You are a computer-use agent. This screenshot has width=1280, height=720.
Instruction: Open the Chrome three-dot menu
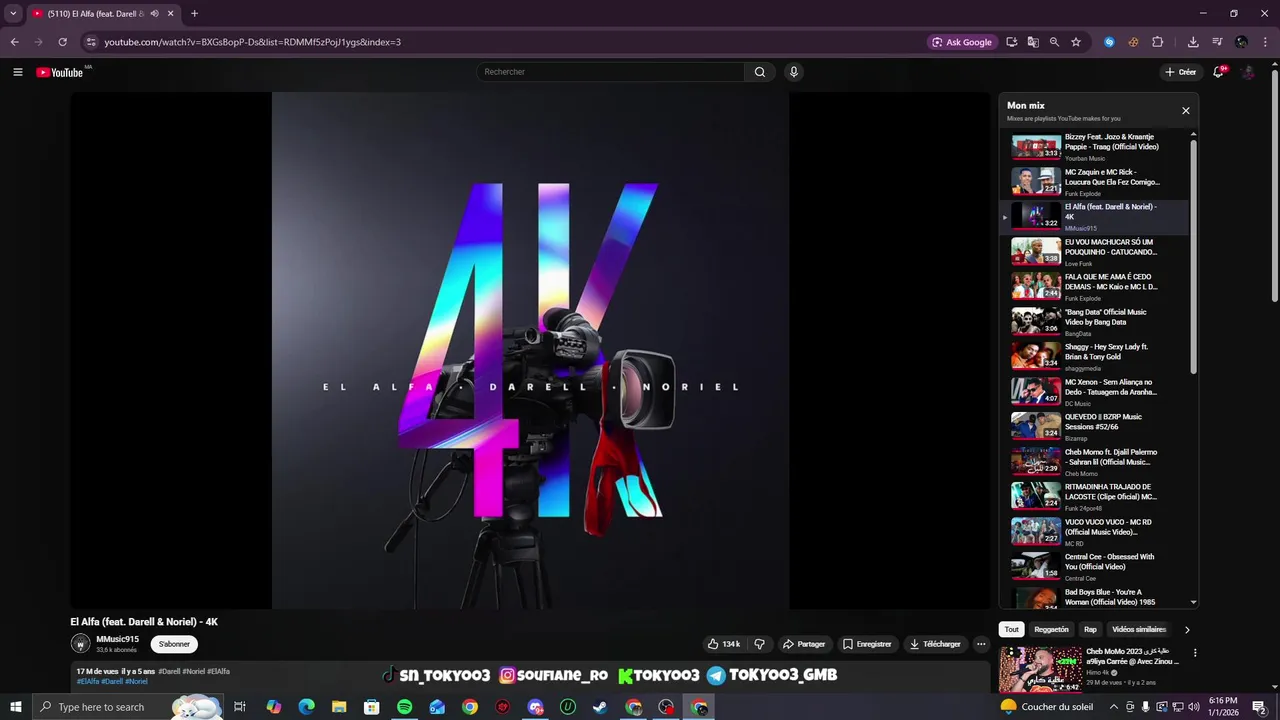click(x=1265, y=42)
